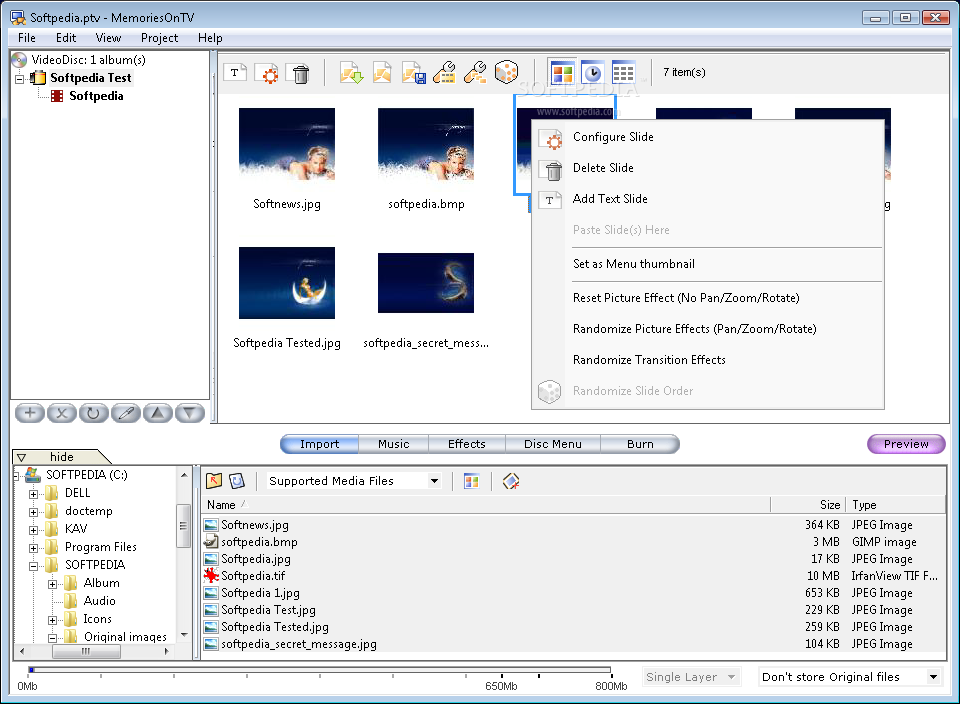Select softpedia_secret_message.jpg in file list

(573, 644)
